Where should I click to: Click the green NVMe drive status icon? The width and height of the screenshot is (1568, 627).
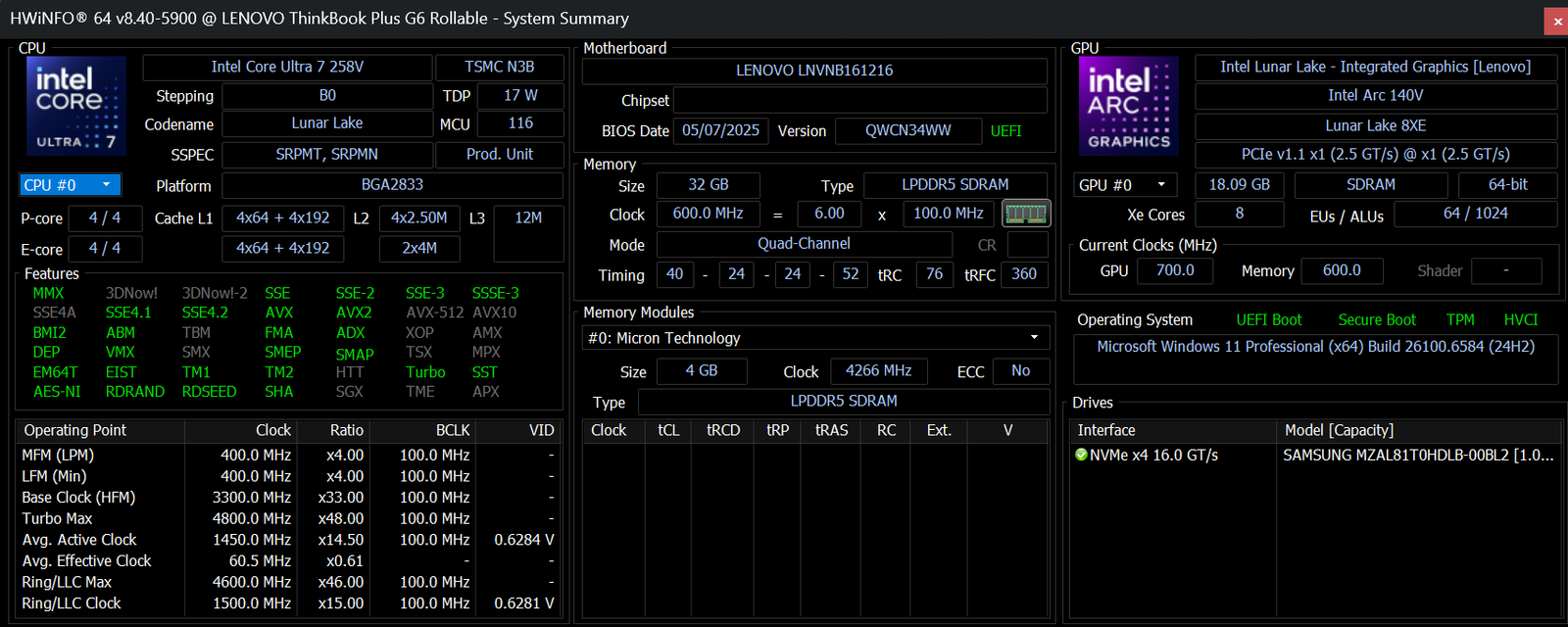coord(1081,455)
